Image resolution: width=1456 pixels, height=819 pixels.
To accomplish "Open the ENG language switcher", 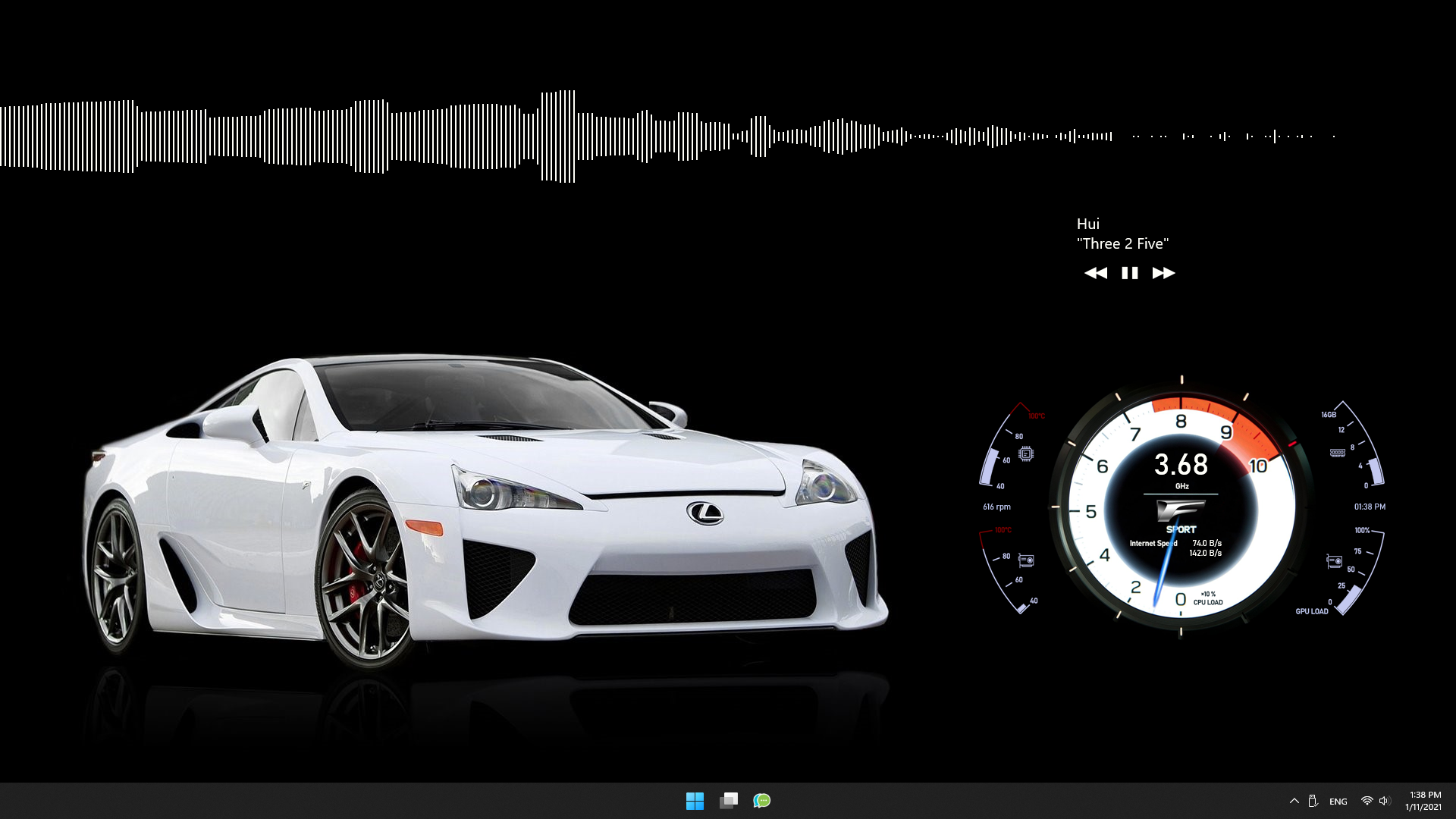I will point(1338,801).
